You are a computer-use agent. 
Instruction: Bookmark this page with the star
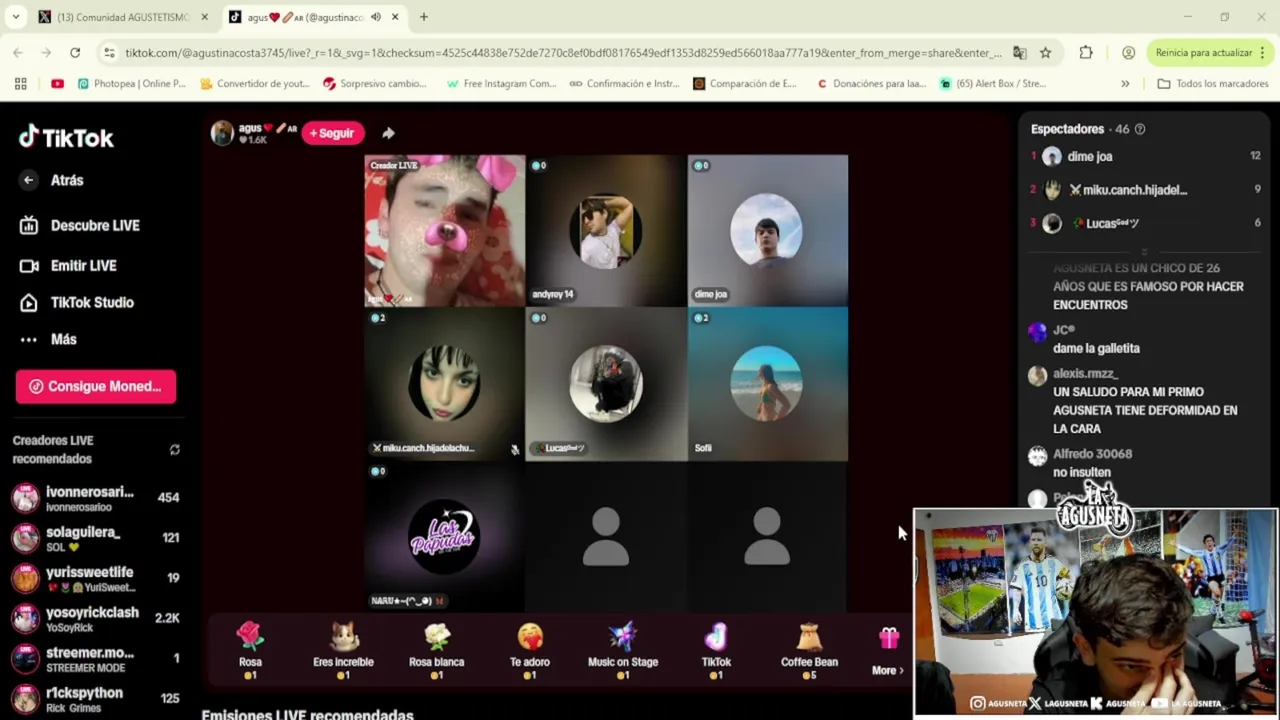(1045, 52)
